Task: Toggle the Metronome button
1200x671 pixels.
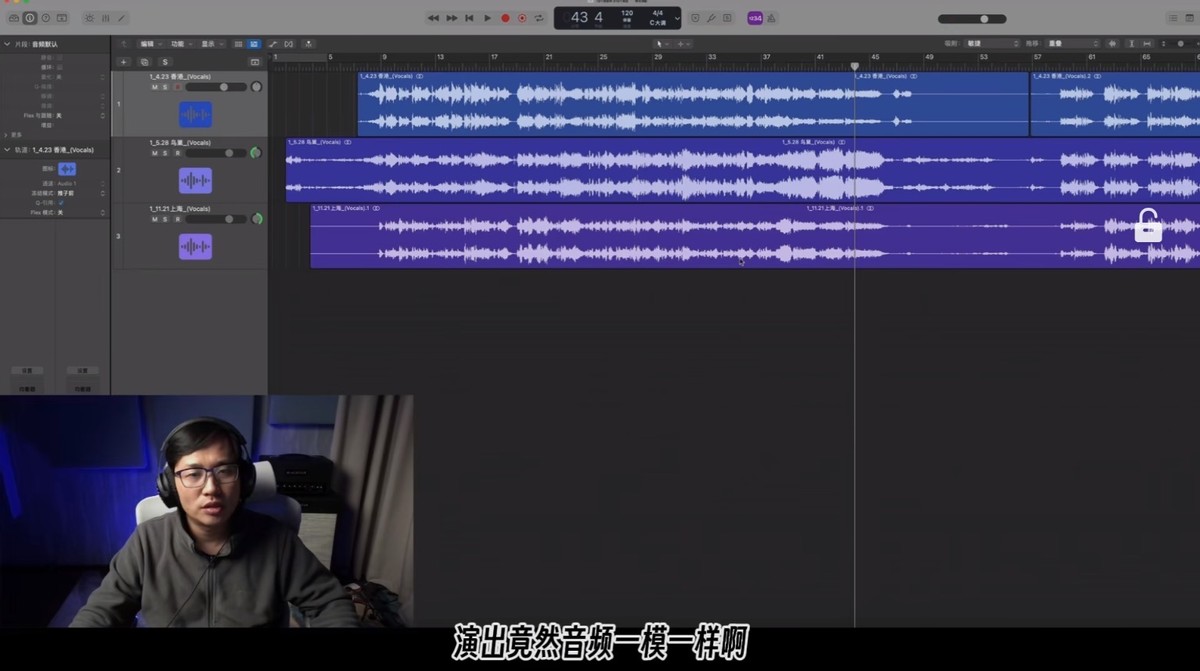Action: 771,18
